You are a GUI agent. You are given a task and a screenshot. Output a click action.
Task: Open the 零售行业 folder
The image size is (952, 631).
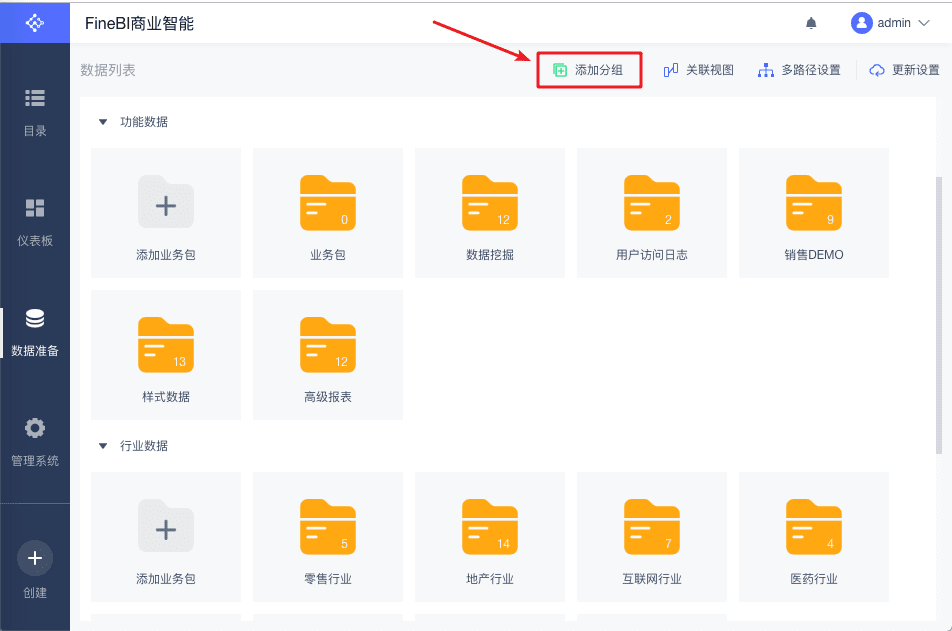328,537
